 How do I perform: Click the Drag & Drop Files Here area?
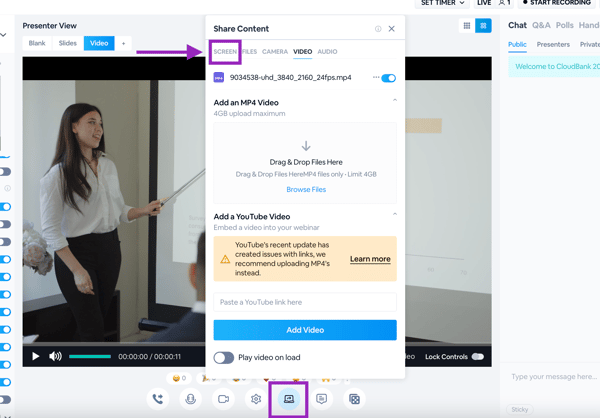pos(305,163)
